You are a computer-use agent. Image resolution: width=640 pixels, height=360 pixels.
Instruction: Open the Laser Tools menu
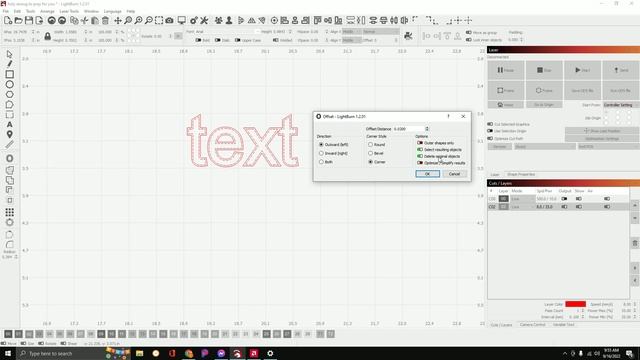pos(69,11)
